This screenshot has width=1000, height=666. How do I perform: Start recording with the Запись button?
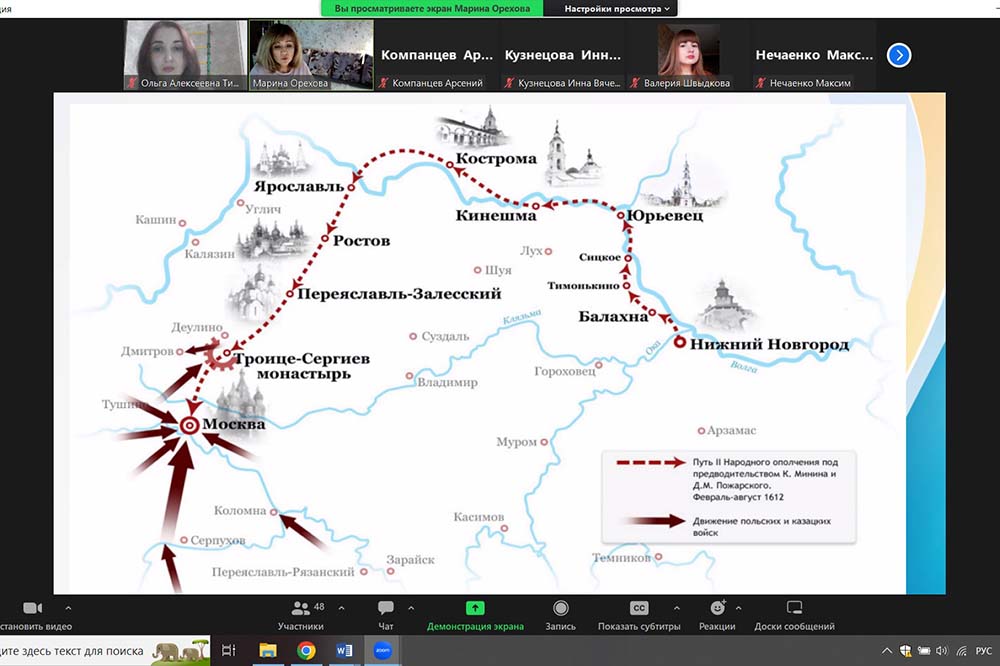click(560, 608)
